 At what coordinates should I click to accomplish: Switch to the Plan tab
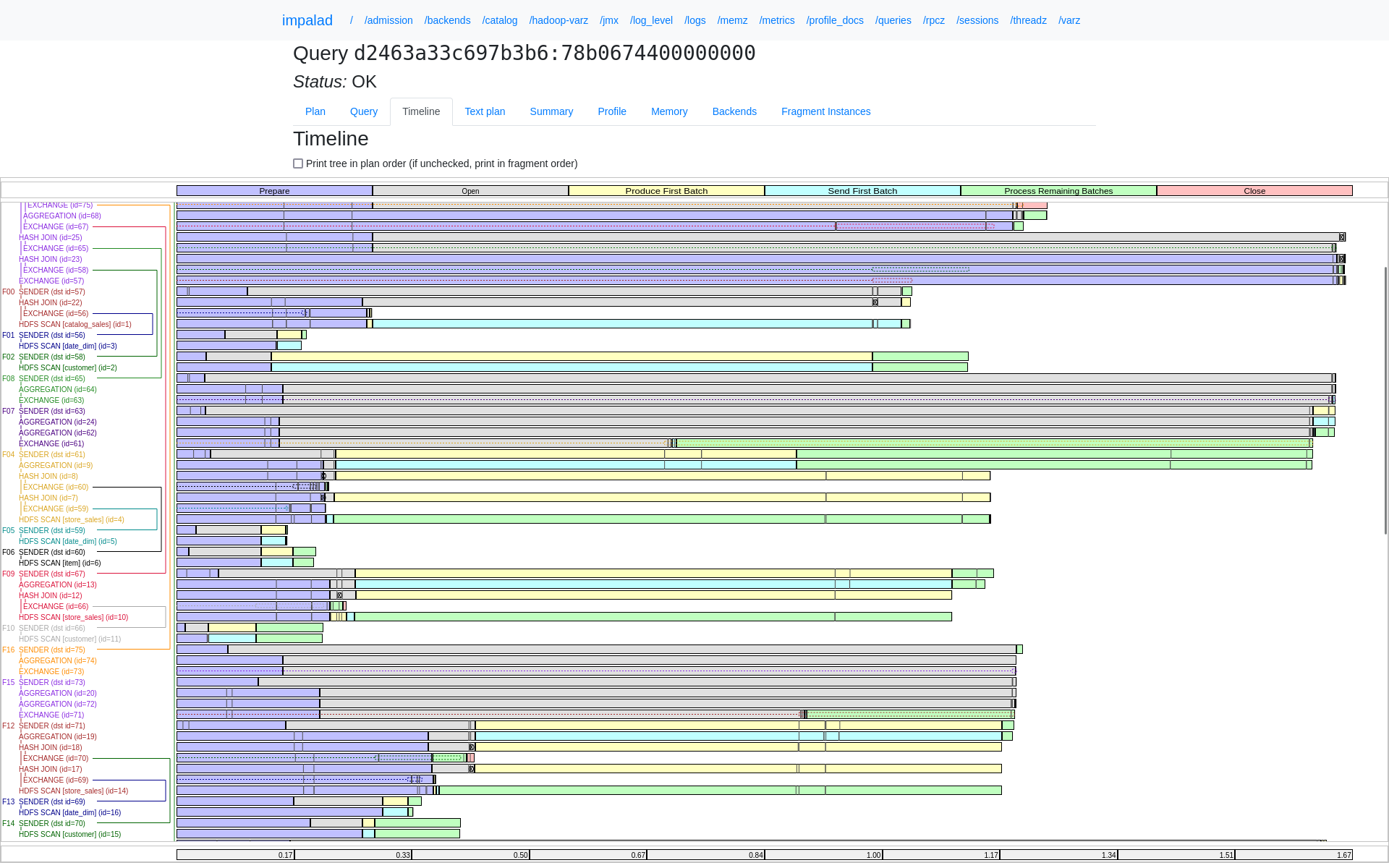coord(315,111)
